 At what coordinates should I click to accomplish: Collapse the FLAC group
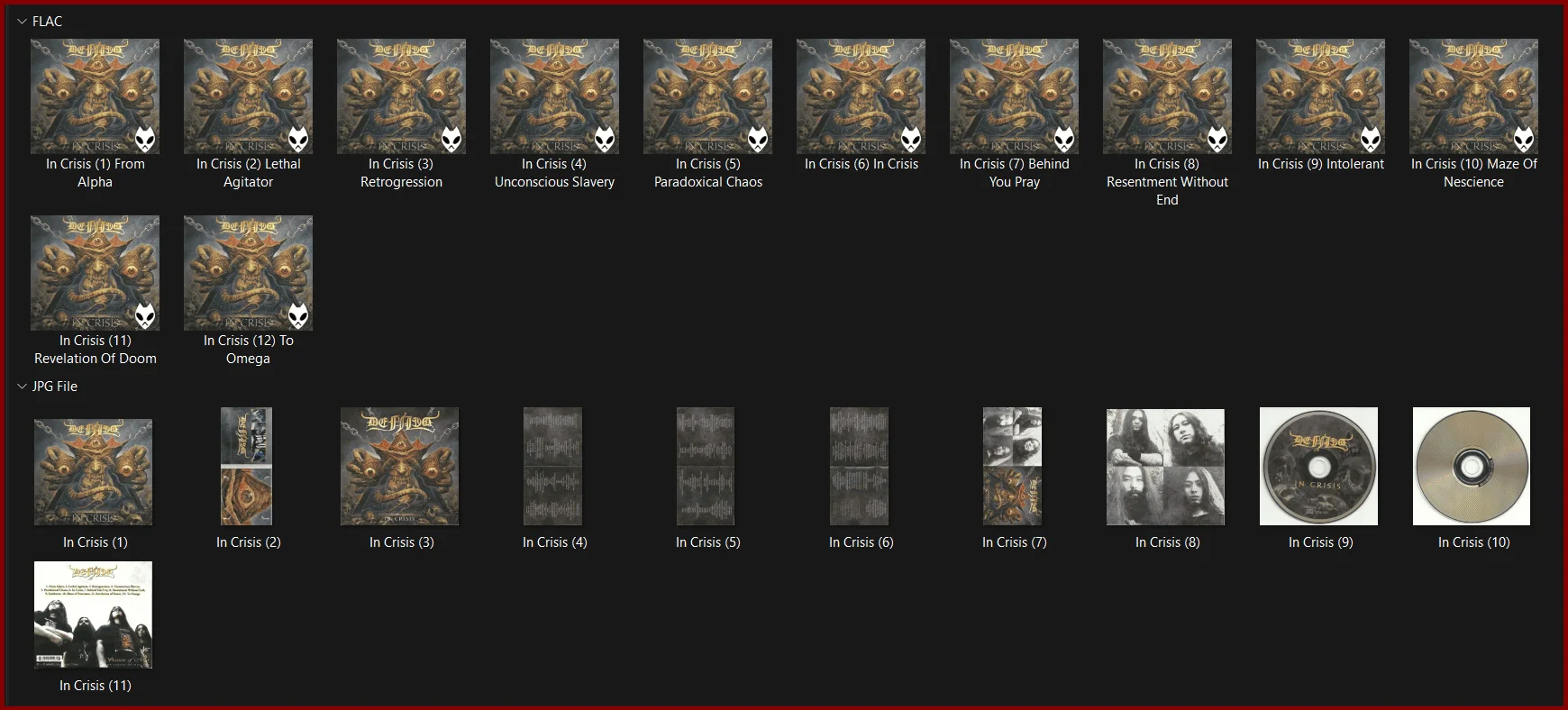click(x=22, y=22)
